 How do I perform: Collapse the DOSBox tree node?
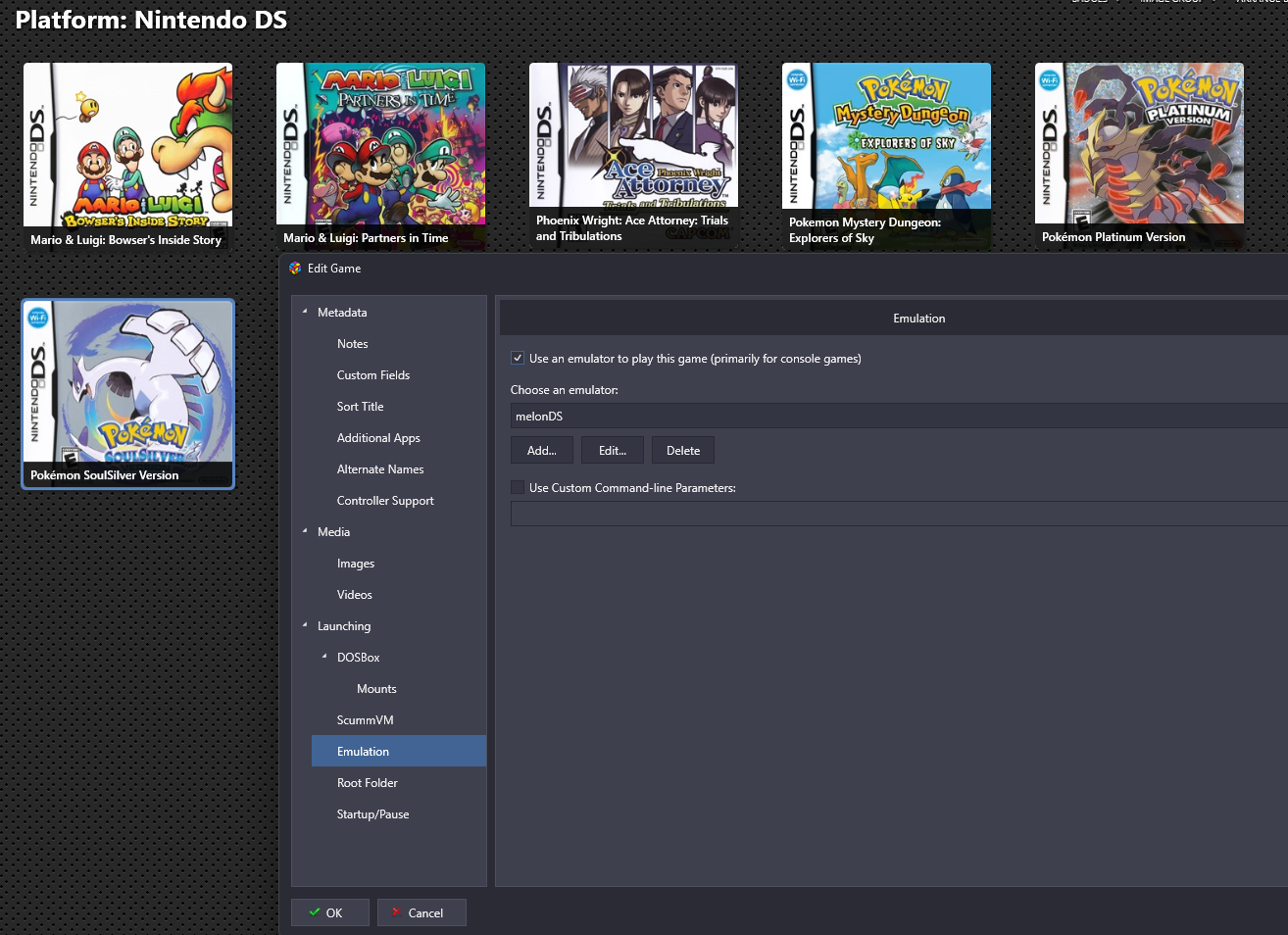(x=324, y=657)
